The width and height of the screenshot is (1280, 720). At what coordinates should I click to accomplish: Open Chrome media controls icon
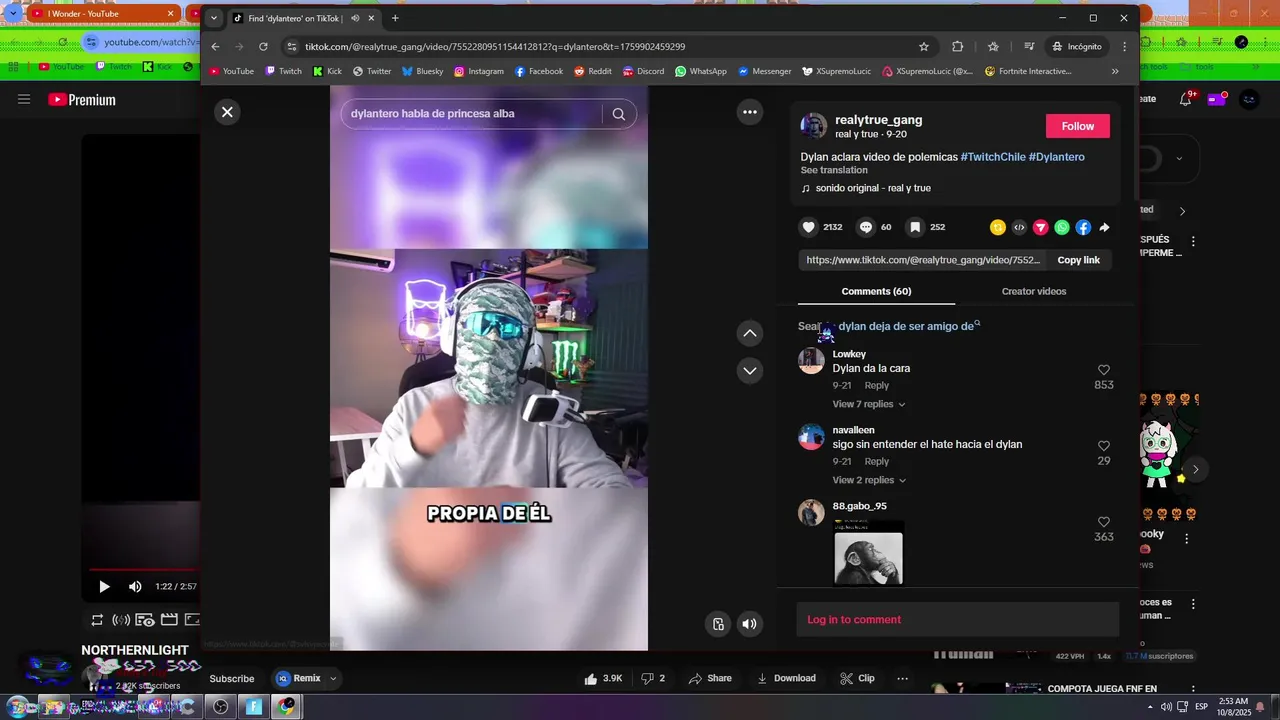(x=1029, y=46)
